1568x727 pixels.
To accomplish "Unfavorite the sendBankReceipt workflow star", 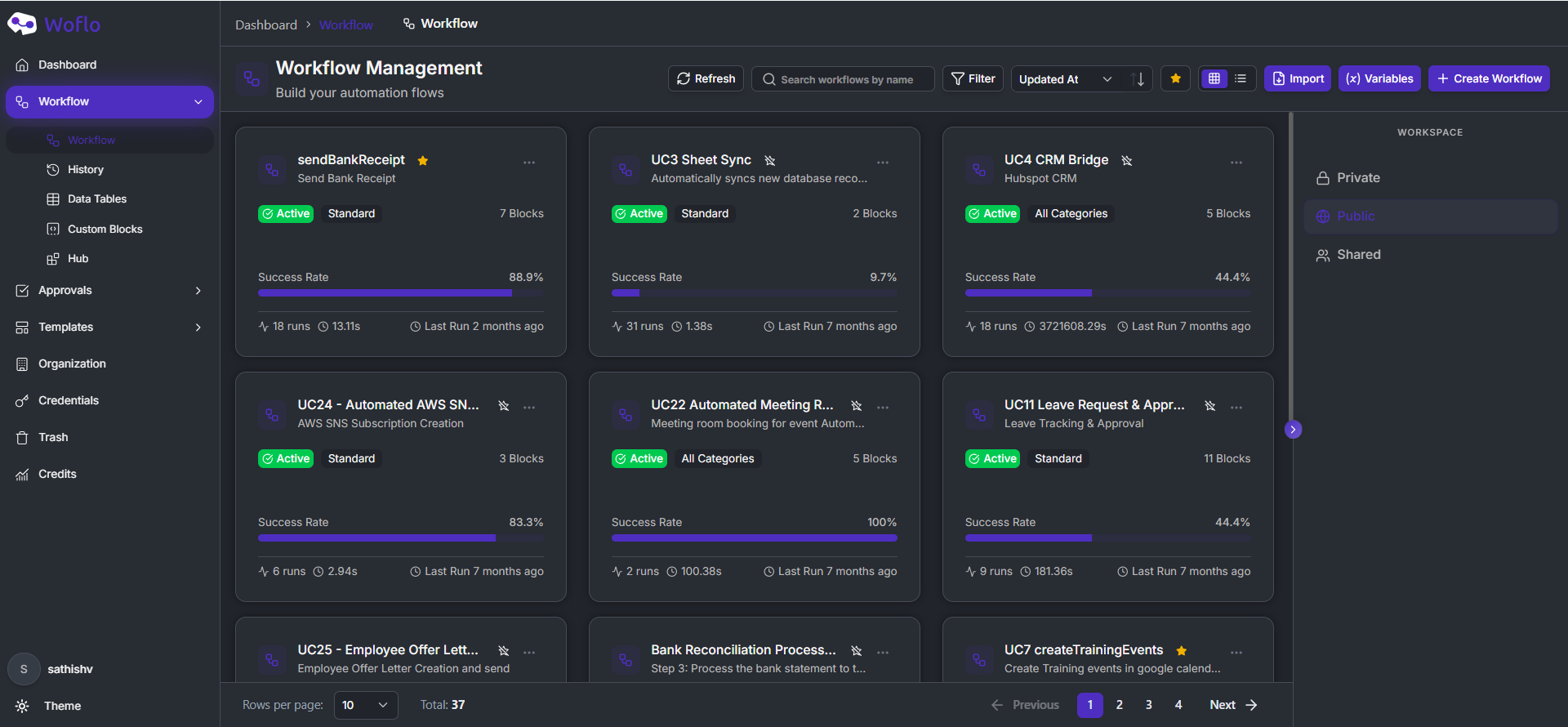I will [x=423, y=160].
